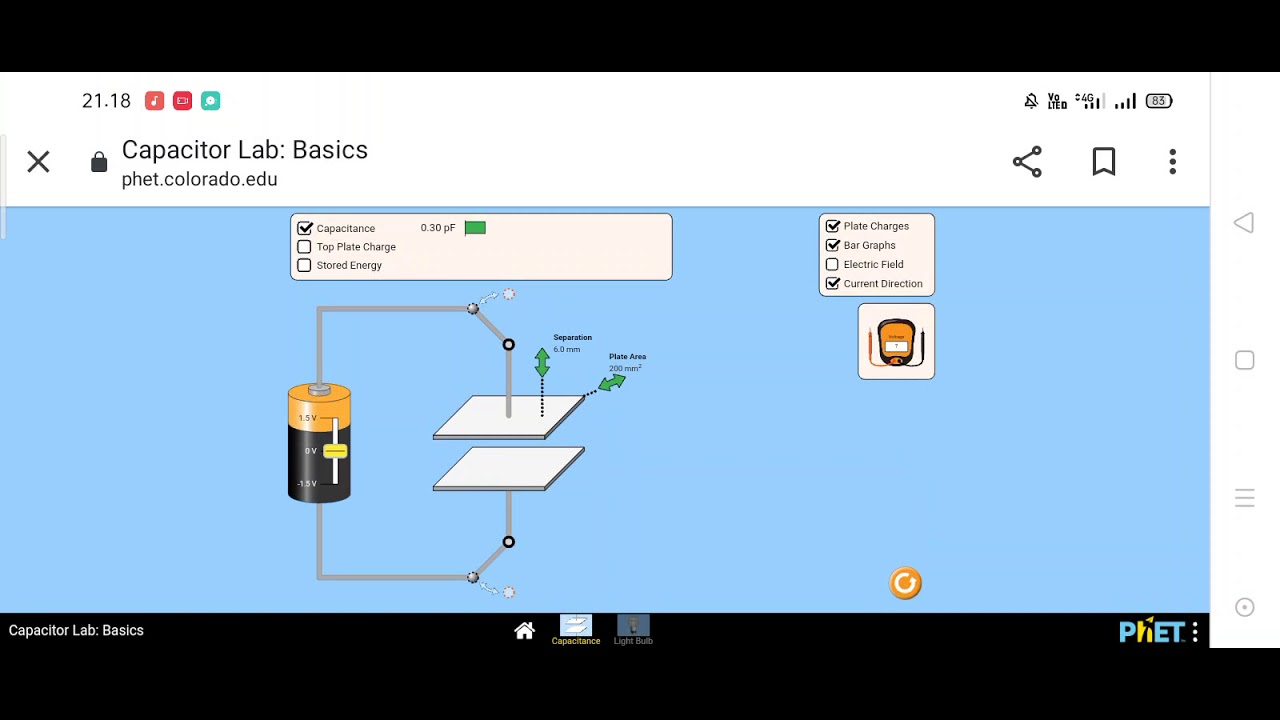Click the orange reset all button
The image size is (1280, 720).
[905, 583]
